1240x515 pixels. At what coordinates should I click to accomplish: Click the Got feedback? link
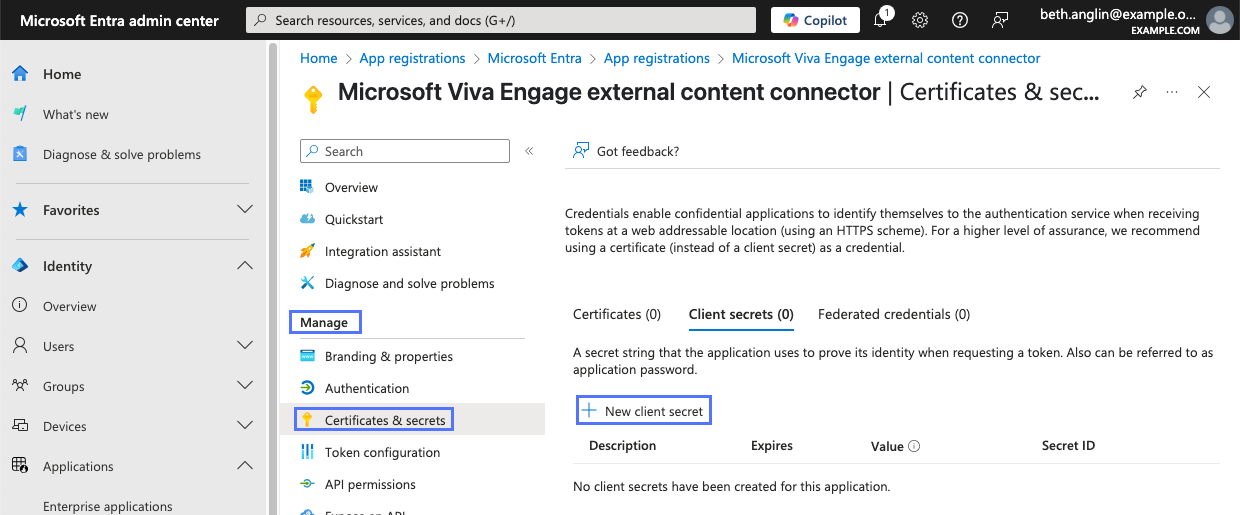point(638,151)
